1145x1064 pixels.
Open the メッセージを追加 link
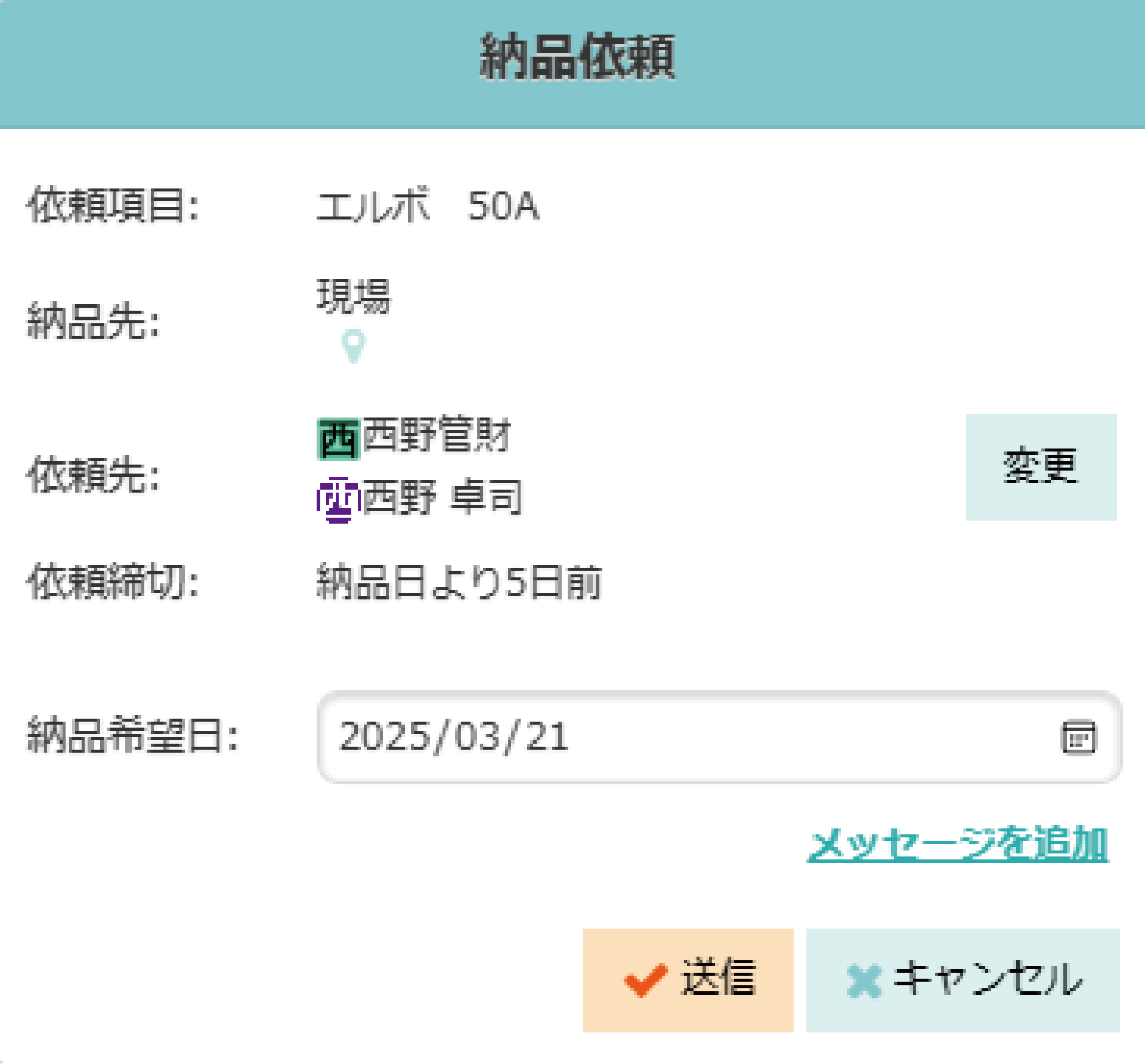click(958, 844)
